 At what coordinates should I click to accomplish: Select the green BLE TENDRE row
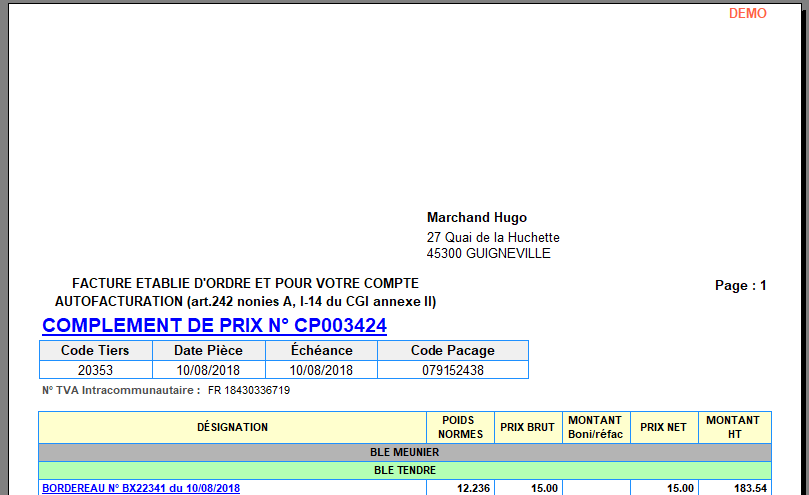(x=405, y=469)
